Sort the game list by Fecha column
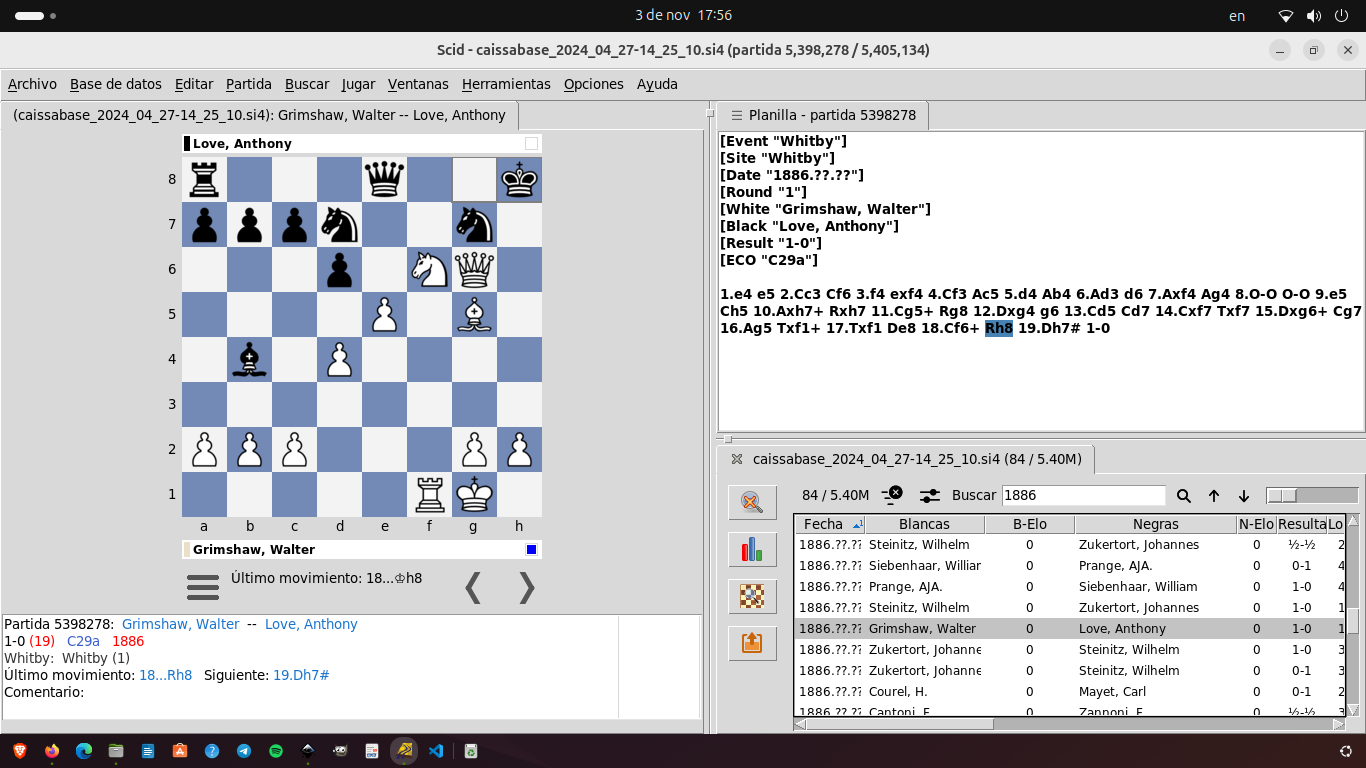The width and height of the screenshot is (1366, 768). tap(830, 524)
